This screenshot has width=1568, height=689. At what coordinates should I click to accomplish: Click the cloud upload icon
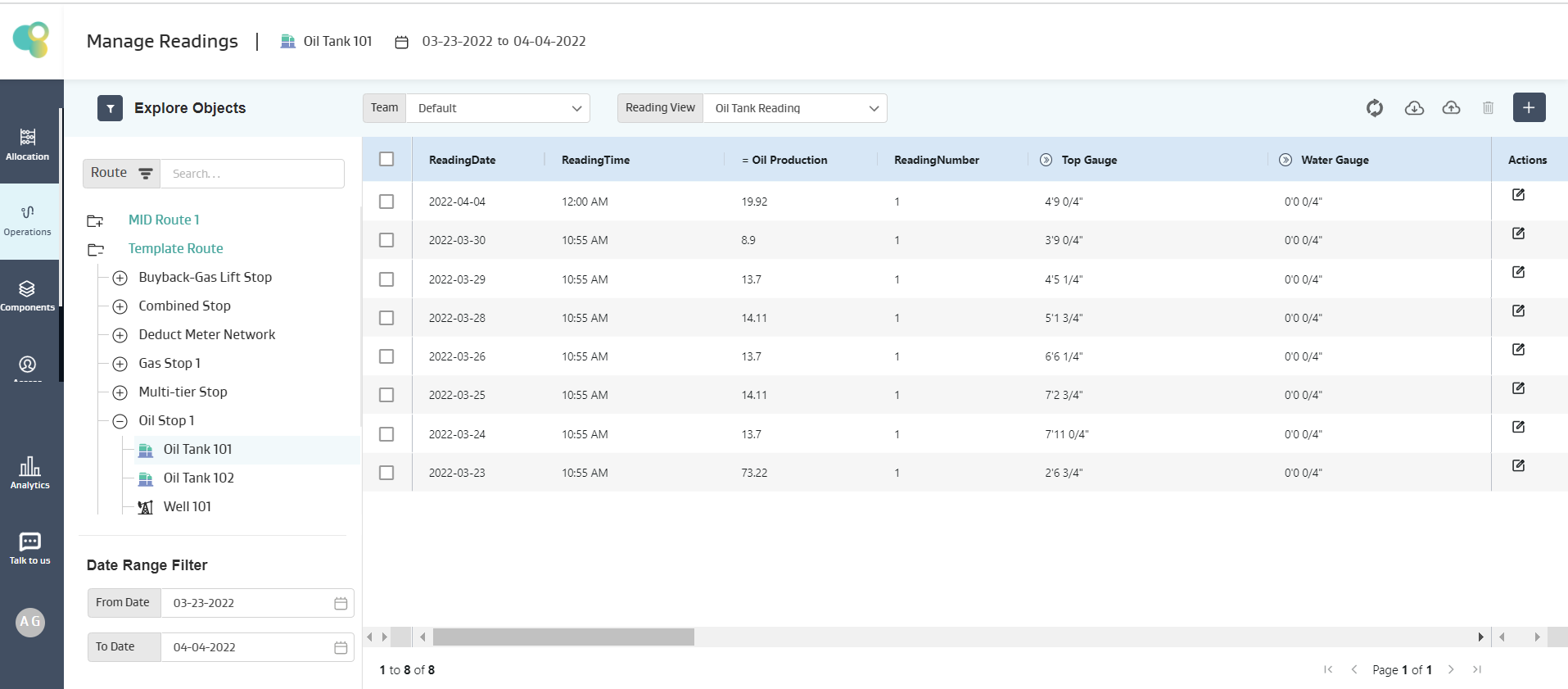tap(1451, 108)
